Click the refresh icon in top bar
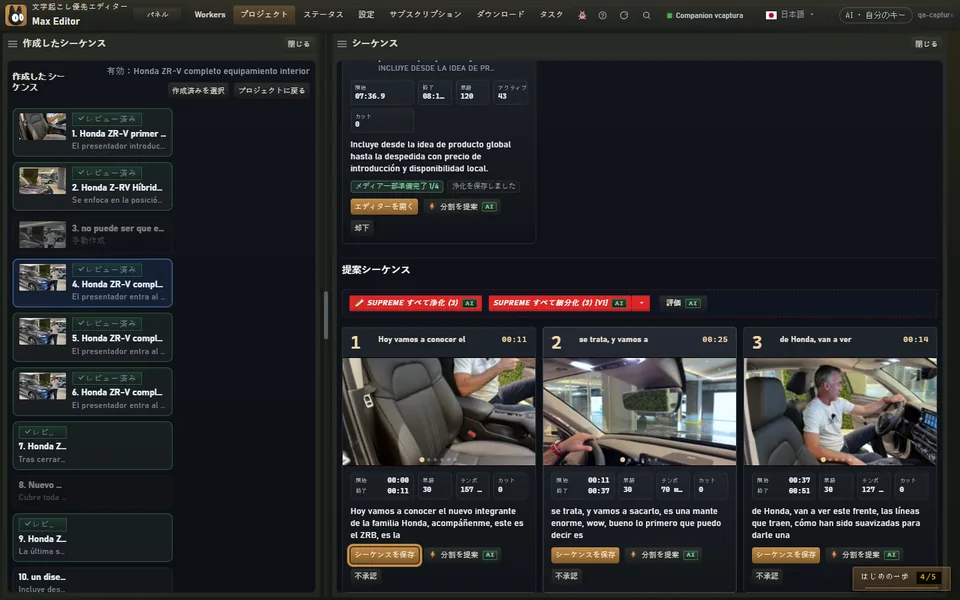 coord(624,15)
